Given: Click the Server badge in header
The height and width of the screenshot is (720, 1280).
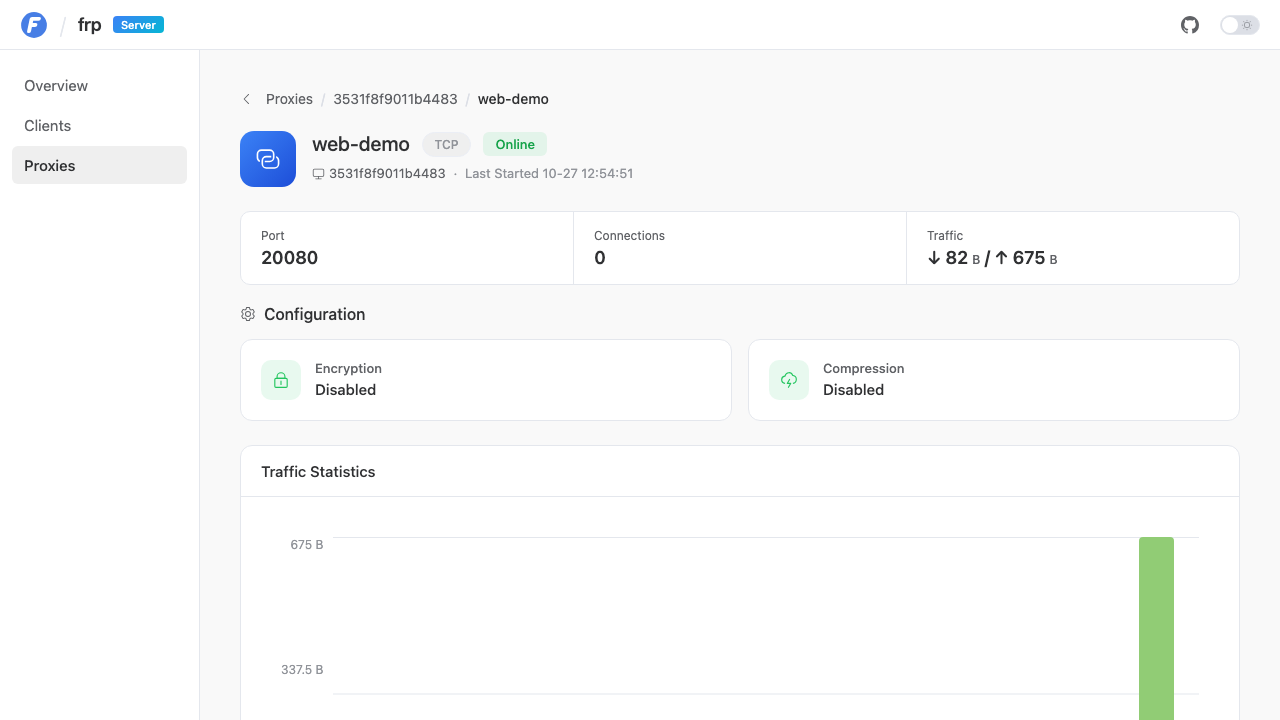Looking at the screenshot, I should click(138, 25).
